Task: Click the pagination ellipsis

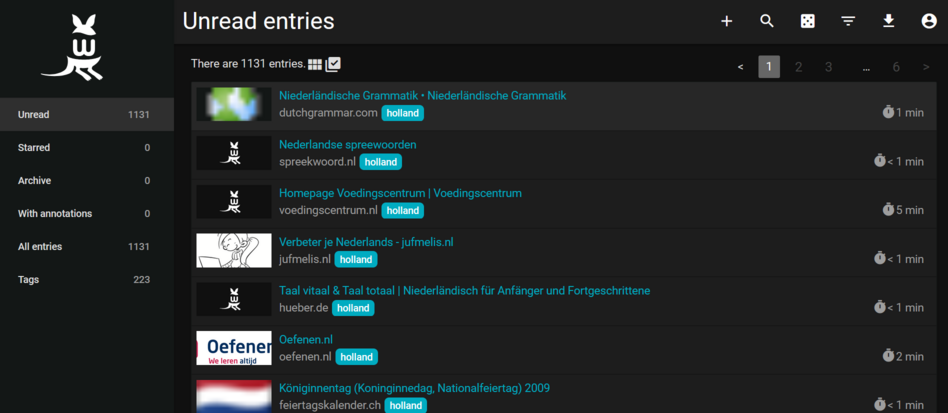Action: point(866,68)
